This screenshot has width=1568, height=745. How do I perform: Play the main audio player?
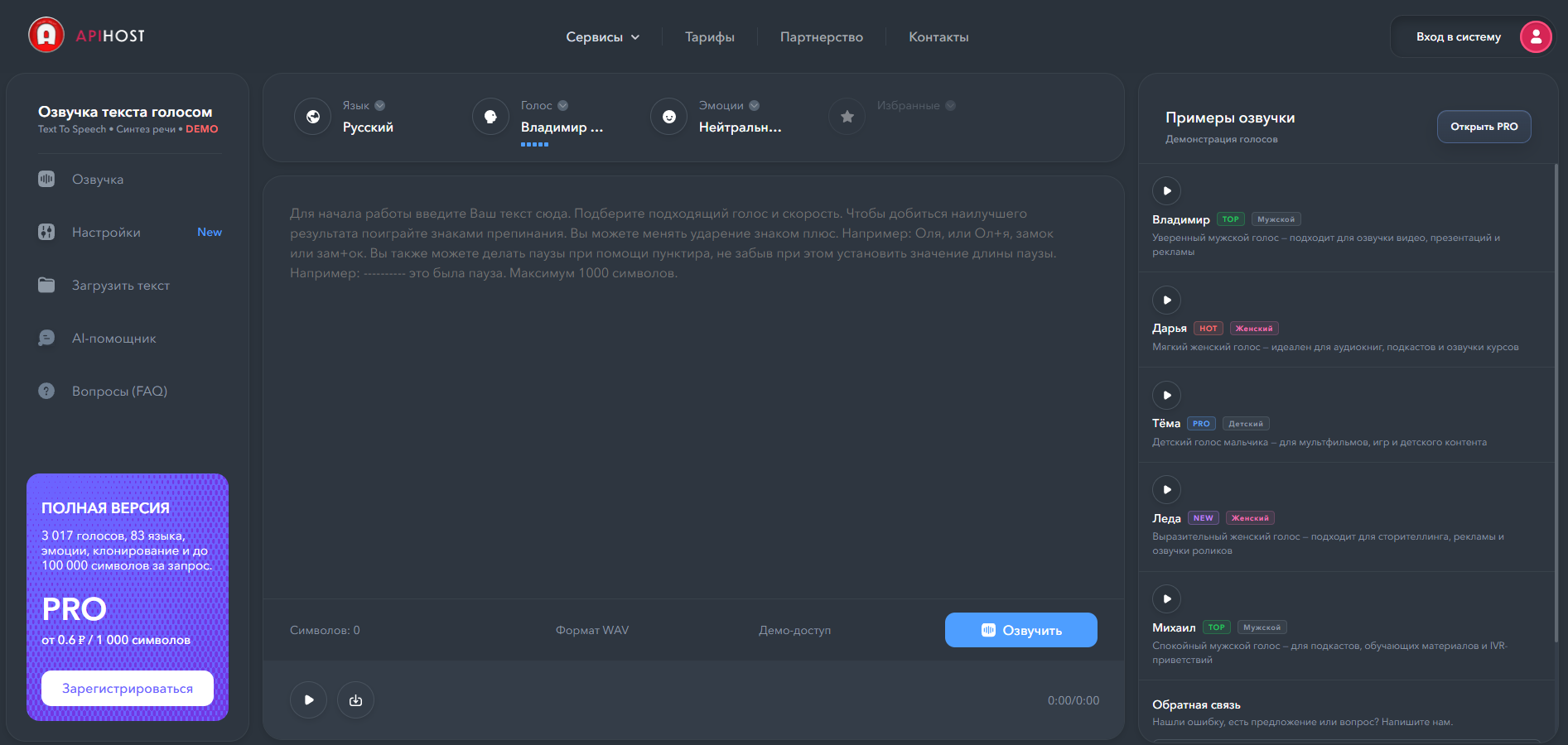pos(308,700)
